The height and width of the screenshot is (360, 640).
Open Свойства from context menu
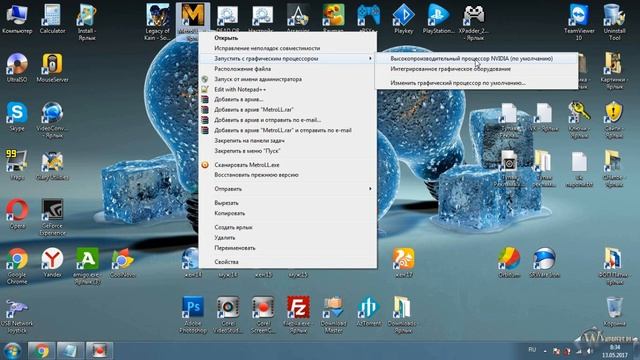[x=287, y=262]
